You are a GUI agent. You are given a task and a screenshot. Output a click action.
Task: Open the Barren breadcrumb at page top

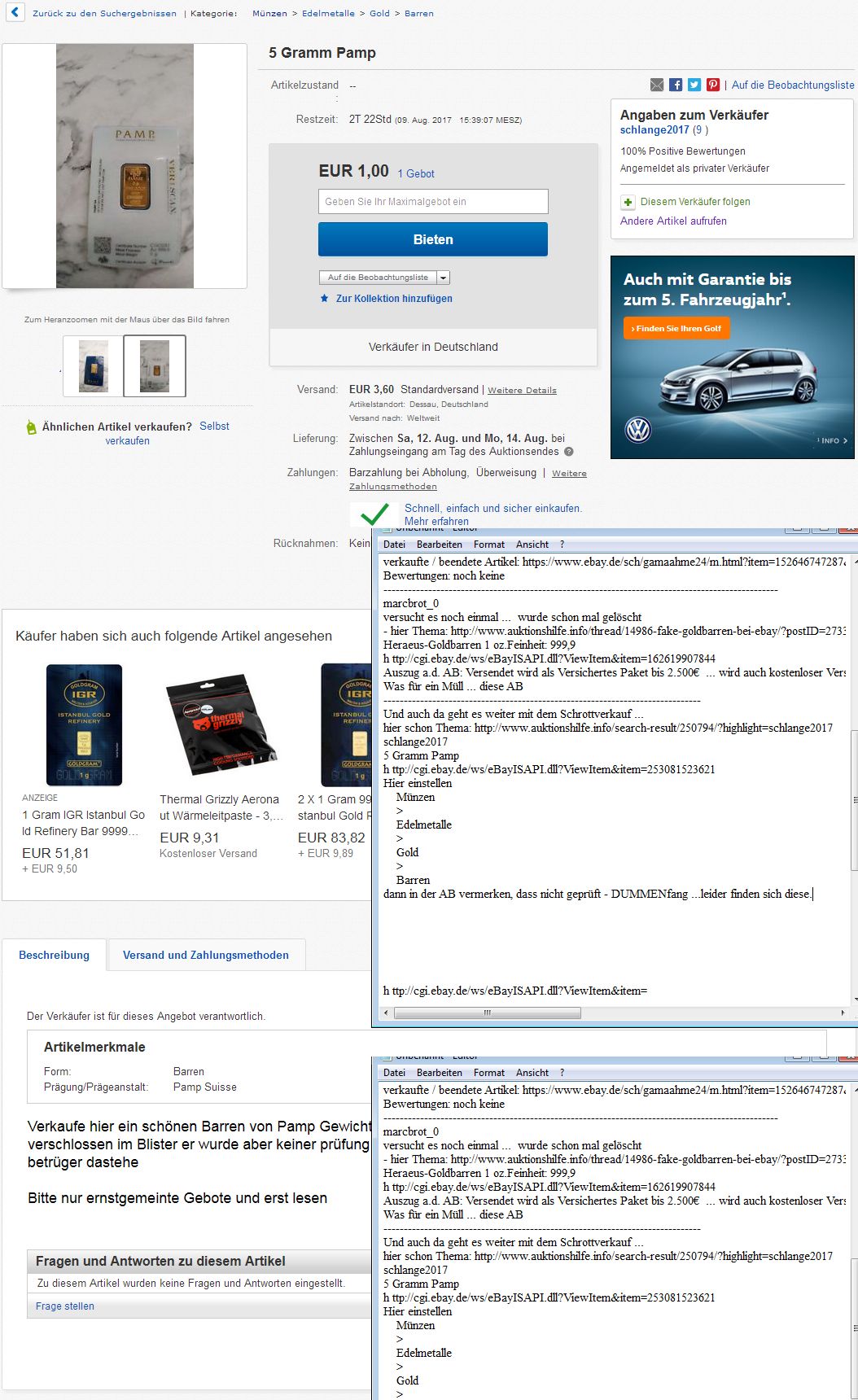point(419,14)
